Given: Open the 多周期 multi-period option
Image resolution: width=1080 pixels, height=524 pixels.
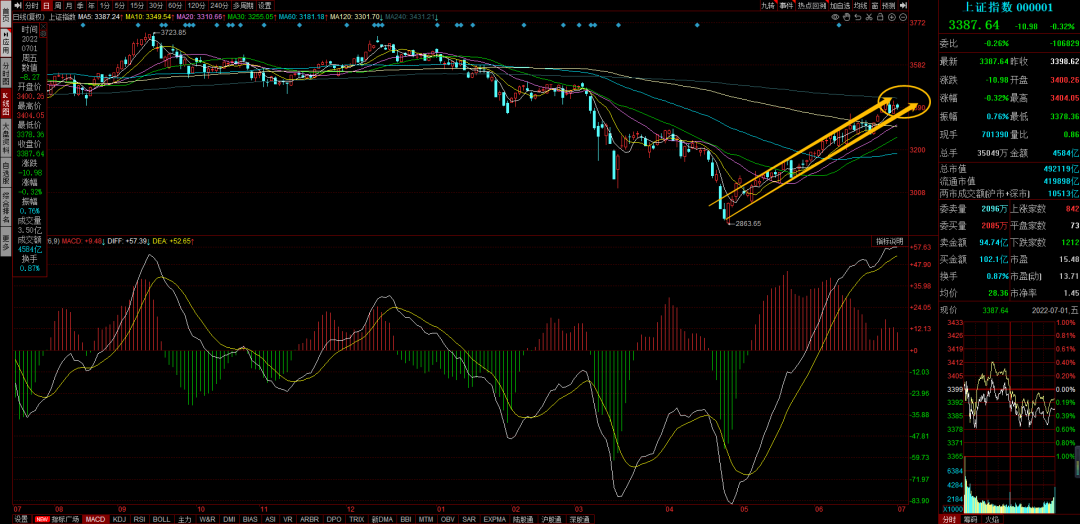Looking at the screenshot, I should click(243, 5).
